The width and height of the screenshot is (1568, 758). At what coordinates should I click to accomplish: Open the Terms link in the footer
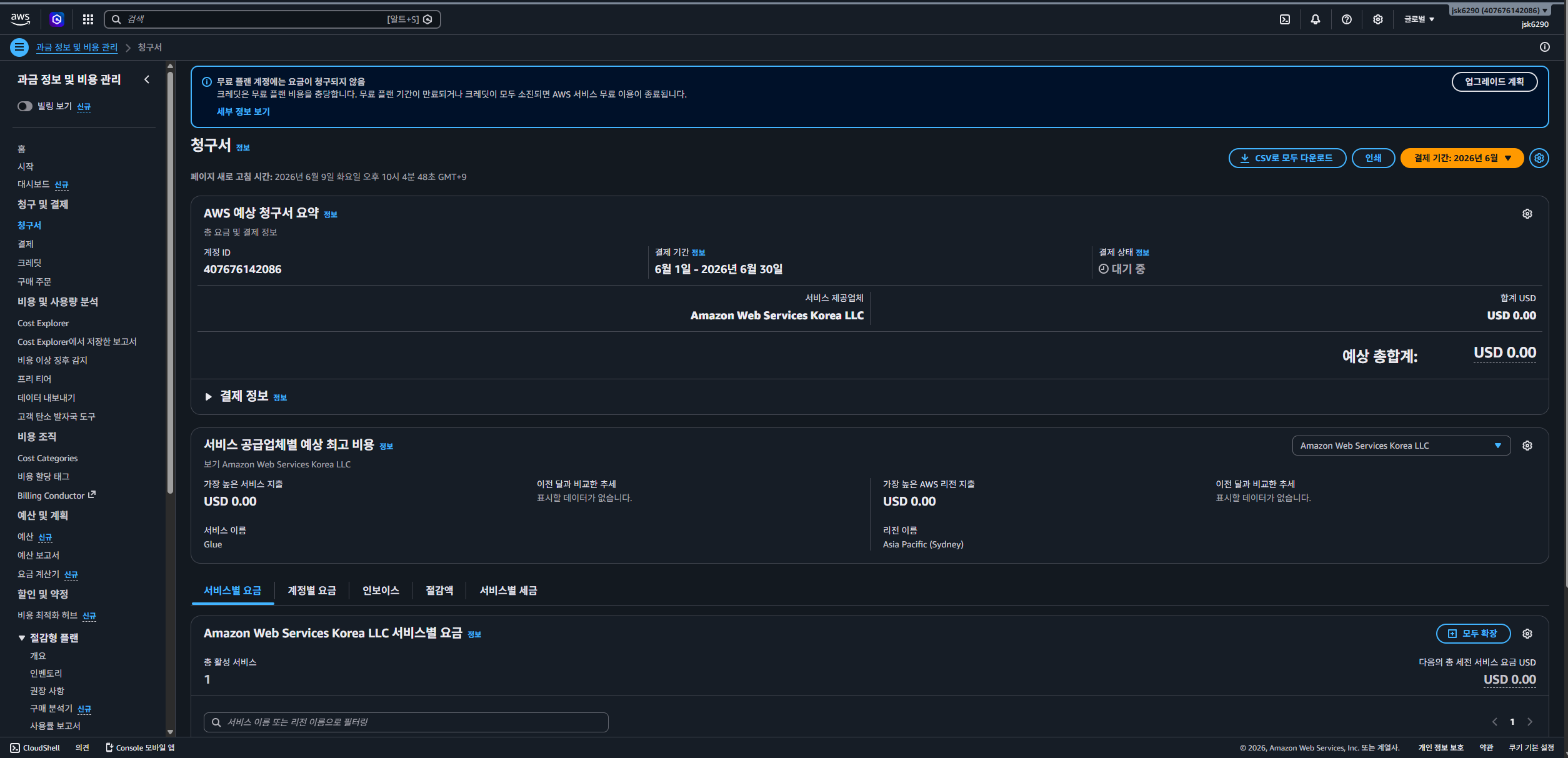[x=1486, y=748]
